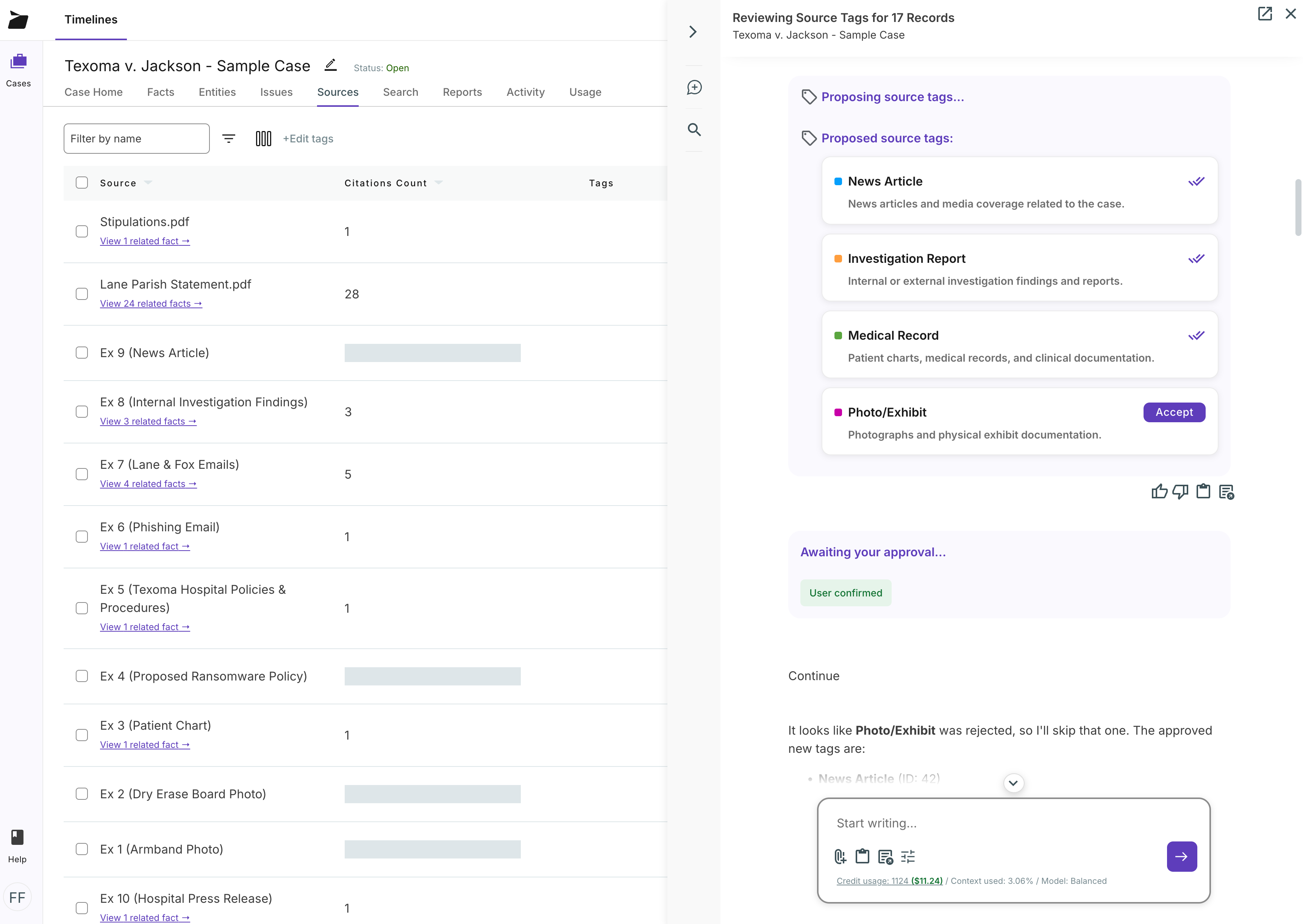Accept the Photo/Exhibit tag proposal

[x=1174, y=412]
